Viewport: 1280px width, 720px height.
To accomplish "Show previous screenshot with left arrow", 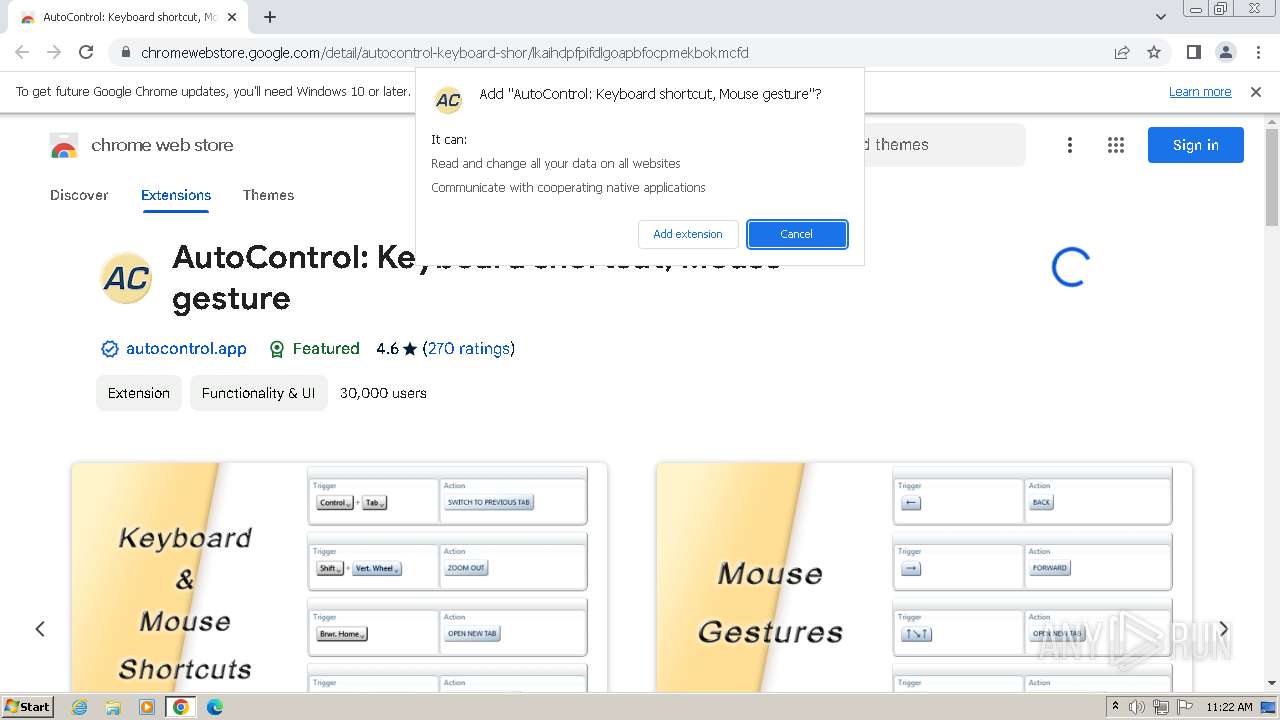I will pos(40,629).
